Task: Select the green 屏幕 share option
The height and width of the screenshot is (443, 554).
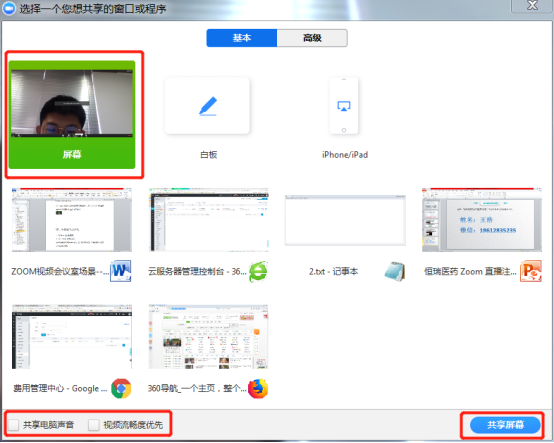Action: 72,114
